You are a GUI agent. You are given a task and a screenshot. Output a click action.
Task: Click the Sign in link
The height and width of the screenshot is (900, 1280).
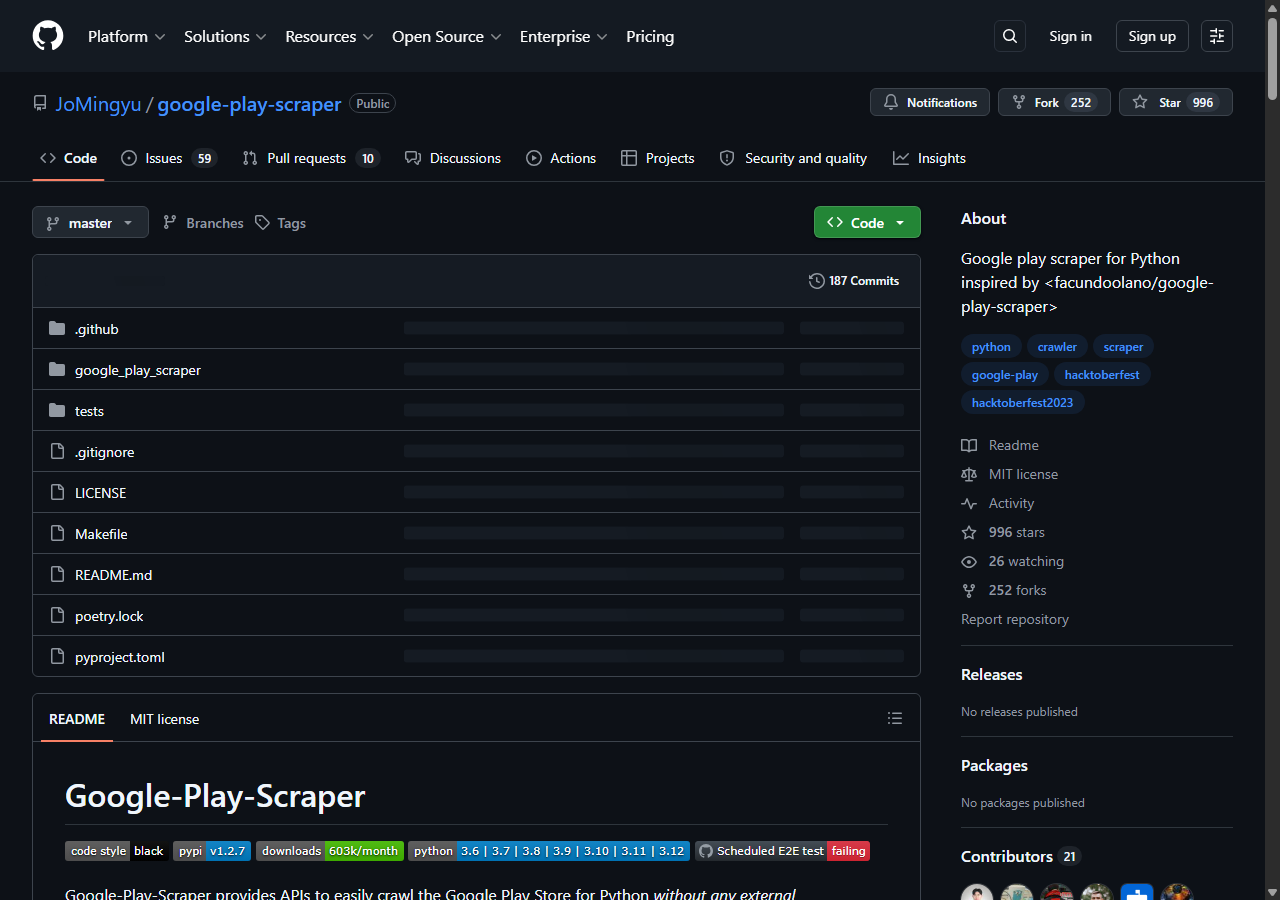[x=1070, y=36]
